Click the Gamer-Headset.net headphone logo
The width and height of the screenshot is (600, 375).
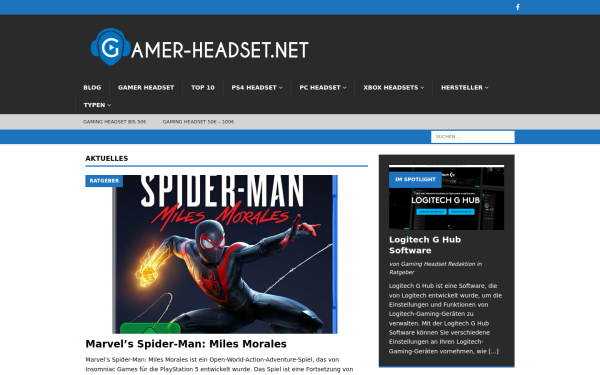point(111,47)
